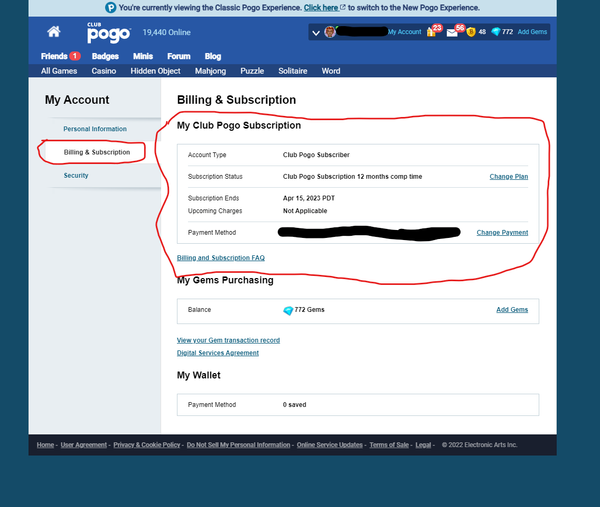Click the gold Pogi coin icon

(x=471, y=32)
